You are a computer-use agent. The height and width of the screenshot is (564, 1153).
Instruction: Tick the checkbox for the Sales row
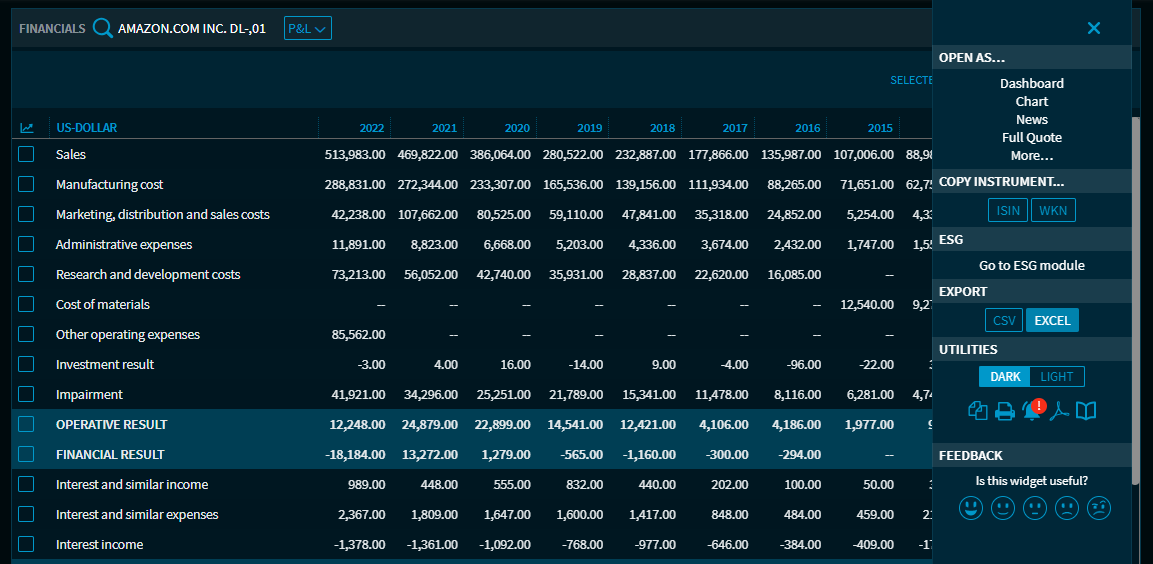[26, 154]
